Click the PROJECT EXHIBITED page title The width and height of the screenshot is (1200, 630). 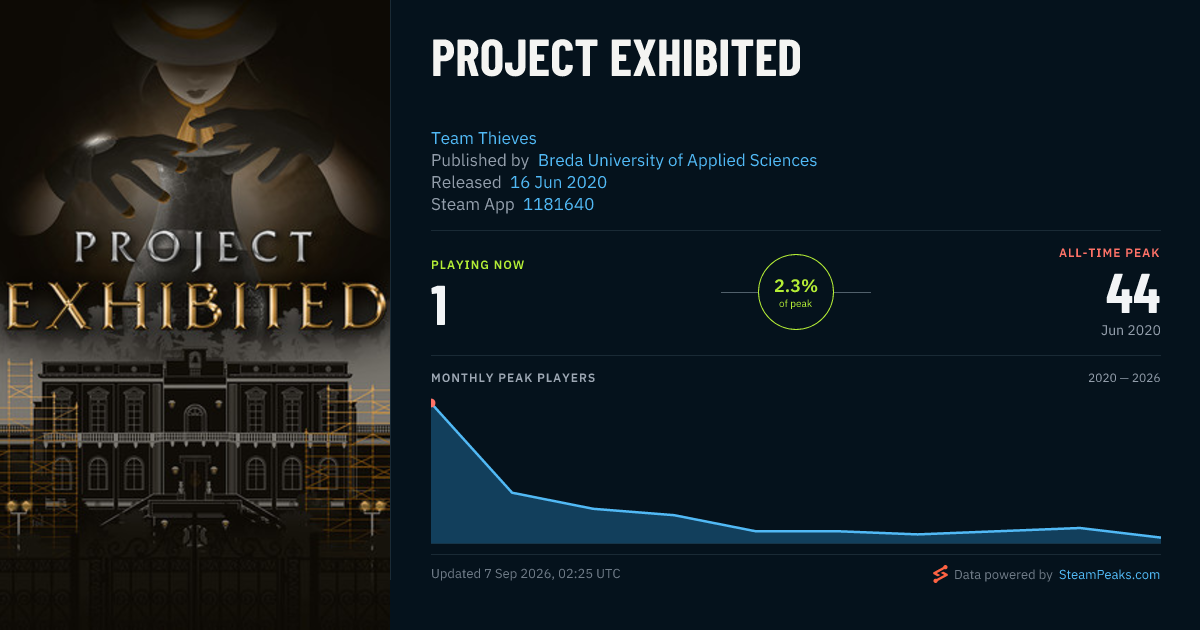pyautogui.click(x=616, y=59)
